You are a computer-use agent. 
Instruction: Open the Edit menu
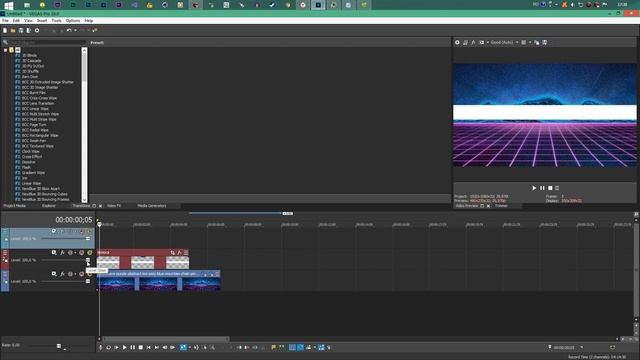(16, 20)
